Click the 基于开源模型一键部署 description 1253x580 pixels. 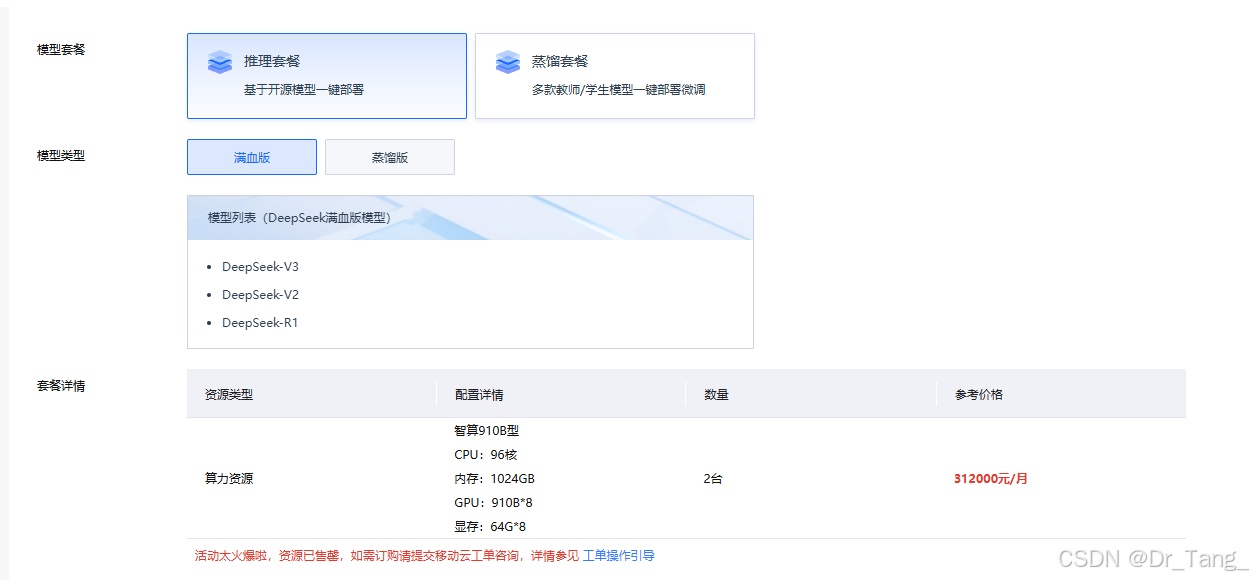(304, 89)
